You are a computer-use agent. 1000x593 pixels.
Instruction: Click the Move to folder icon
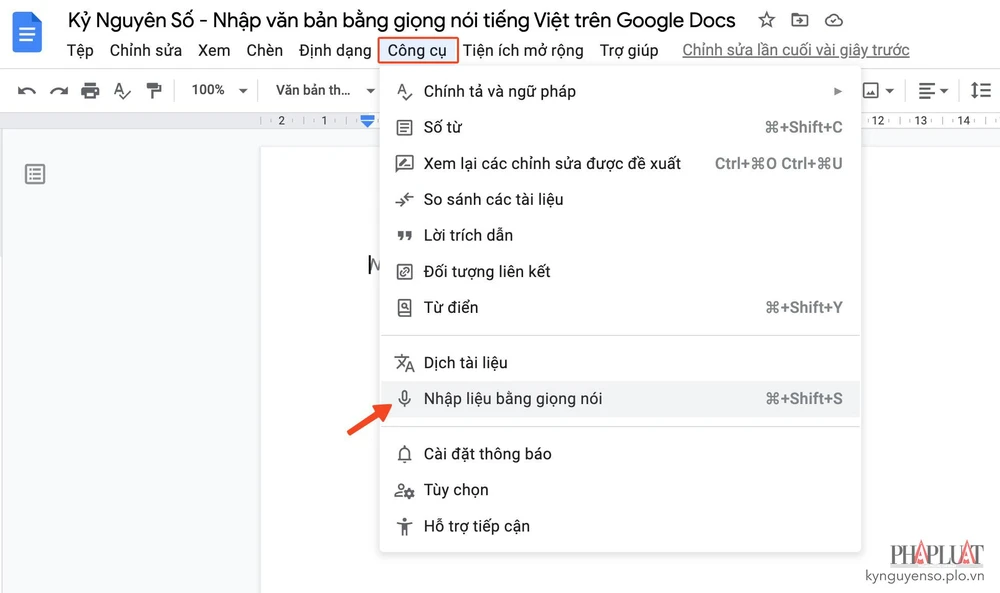tap(800, 19)
